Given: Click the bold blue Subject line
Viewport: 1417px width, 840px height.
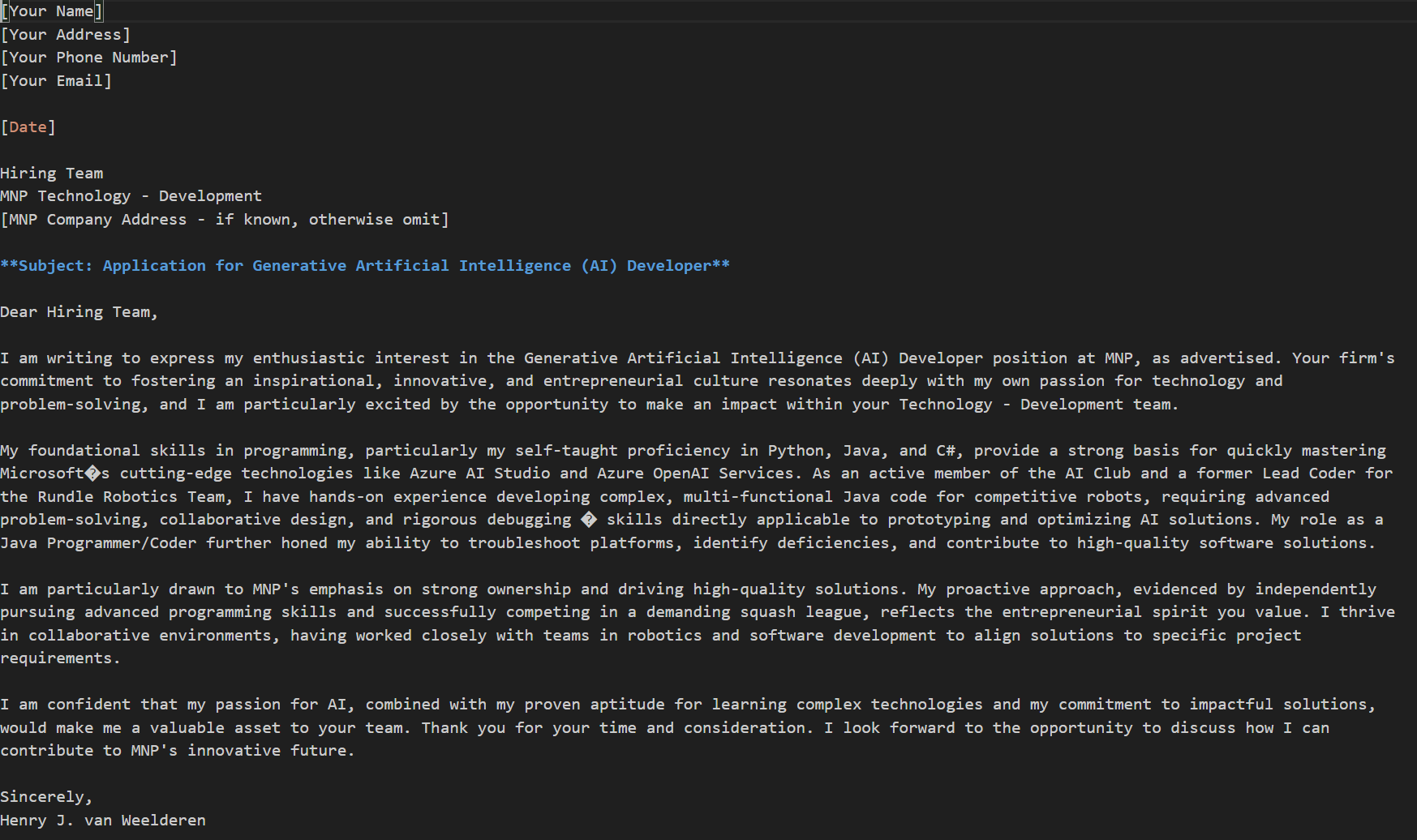Looking at the screenshot, I should click(x=364, y=266).
